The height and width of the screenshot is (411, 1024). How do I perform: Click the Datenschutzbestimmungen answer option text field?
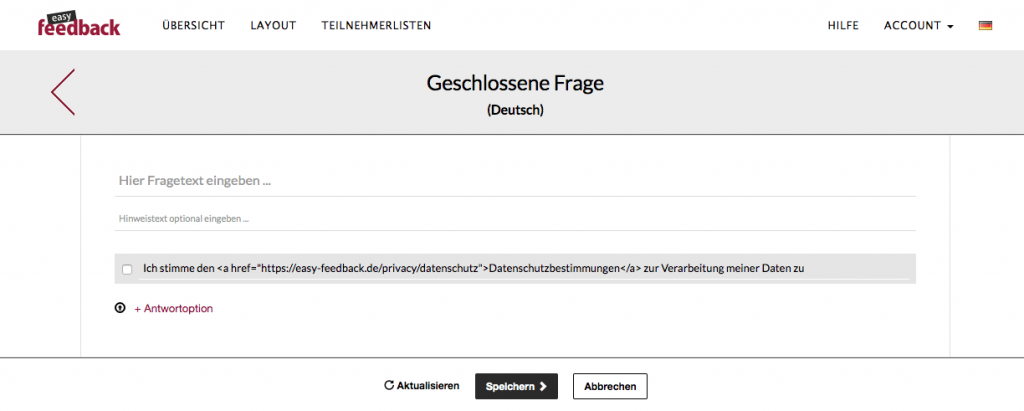click(523, 269)
